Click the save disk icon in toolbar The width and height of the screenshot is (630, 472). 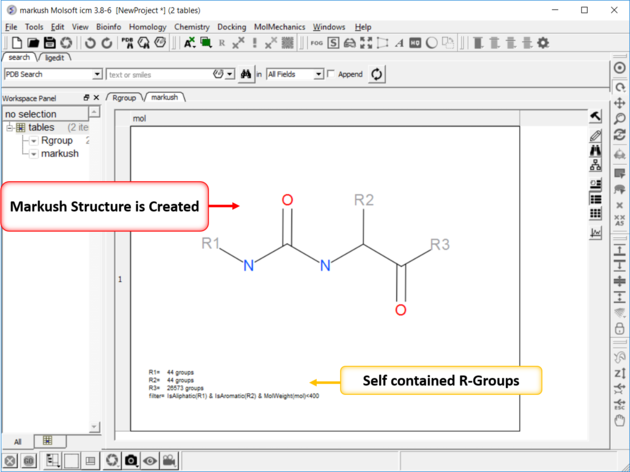pos(49,43)
